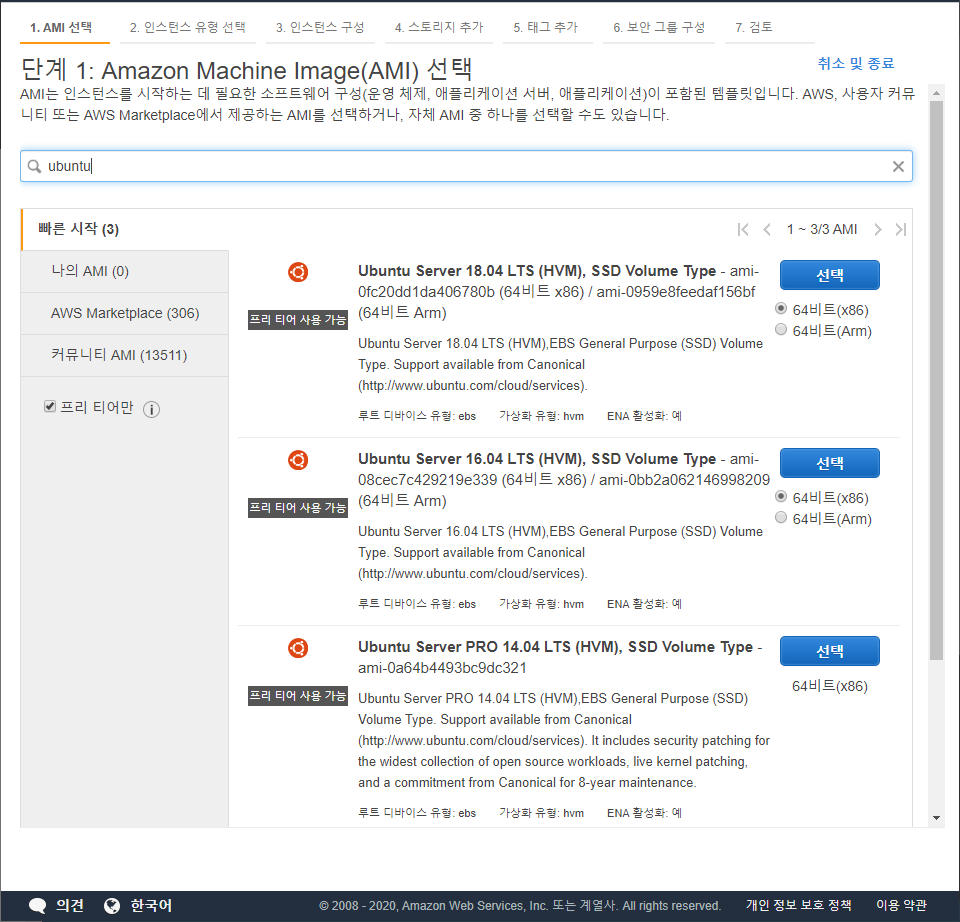
Task: Open the 3. 인스턴스 구성 step tab
Action: [320, 28]
